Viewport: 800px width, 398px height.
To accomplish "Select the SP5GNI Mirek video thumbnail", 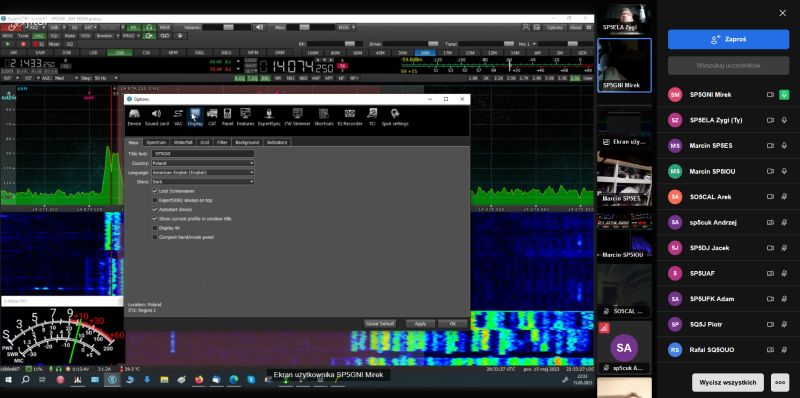I will point(624,65).
